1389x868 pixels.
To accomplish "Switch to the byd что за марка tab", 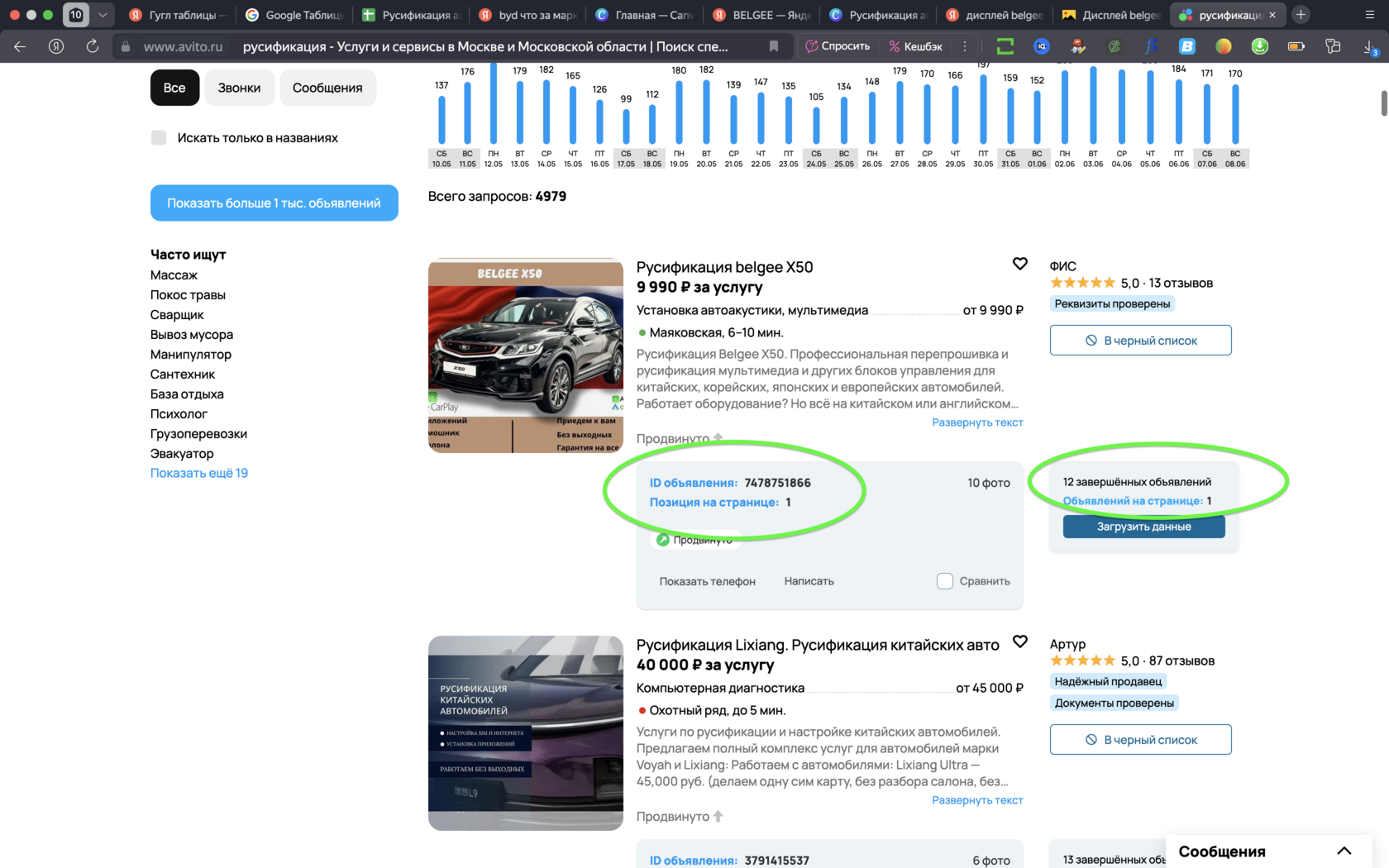I will 527,15.
